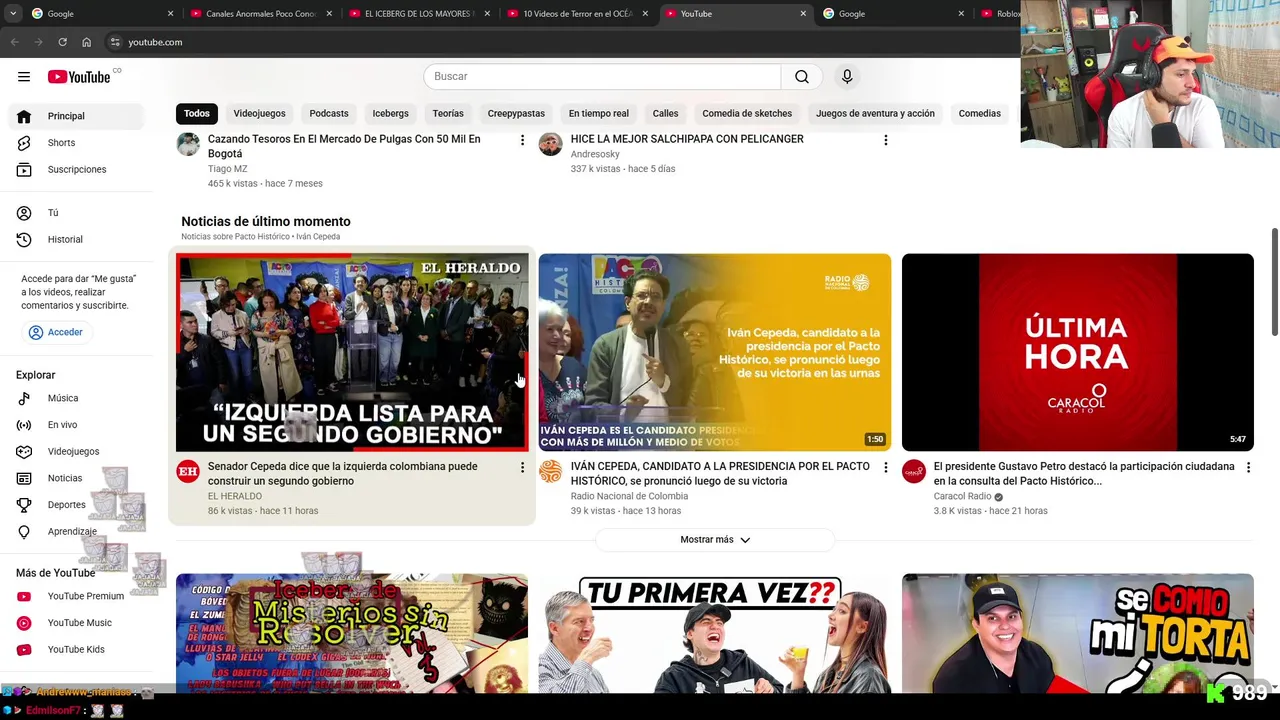
Task: Open EL HERALDO channel avatar
Action: (188, 472)
